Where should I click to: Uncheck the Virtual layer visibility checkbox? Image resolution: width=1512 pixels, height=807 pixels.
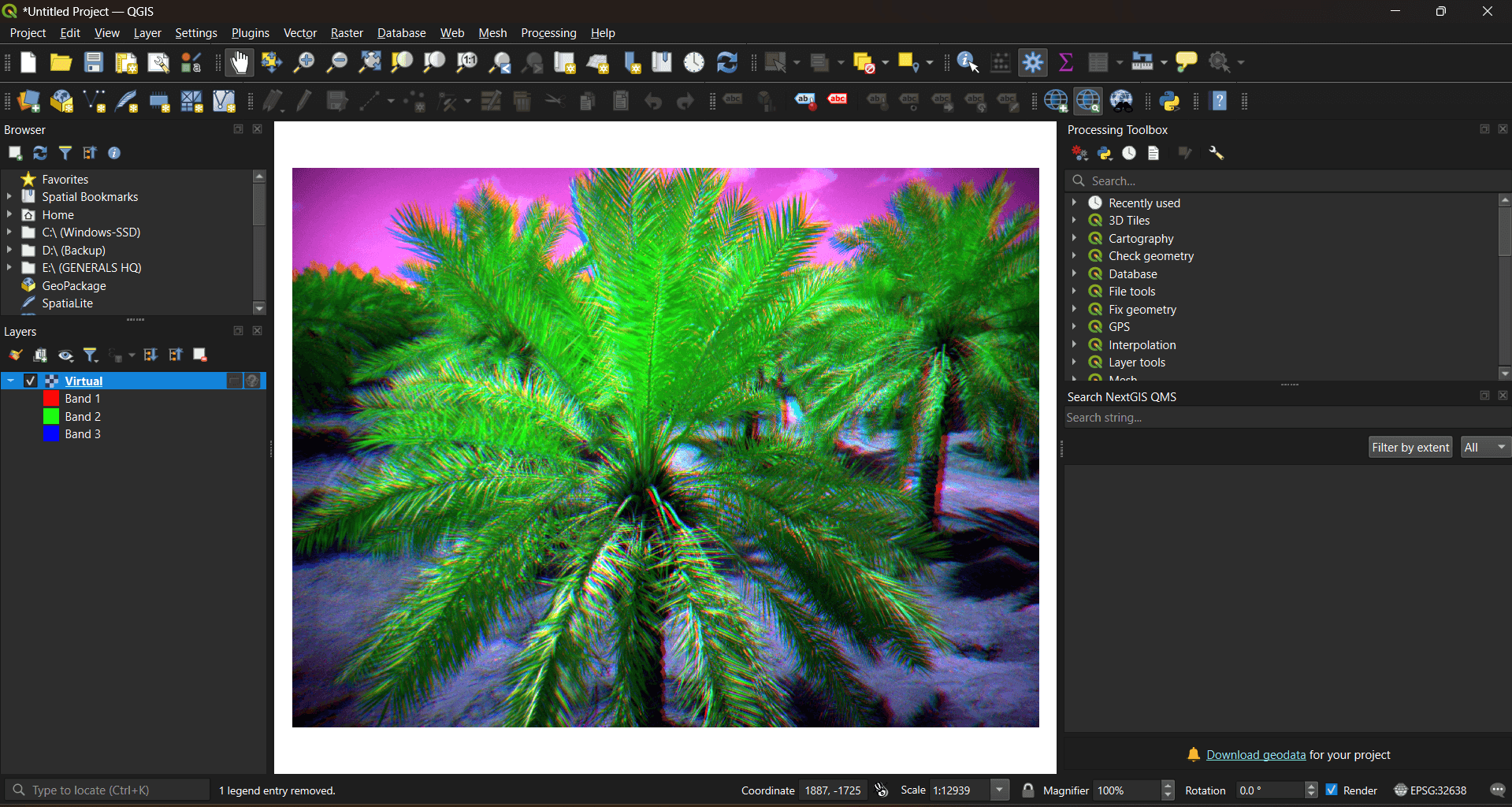click(31, 381)
